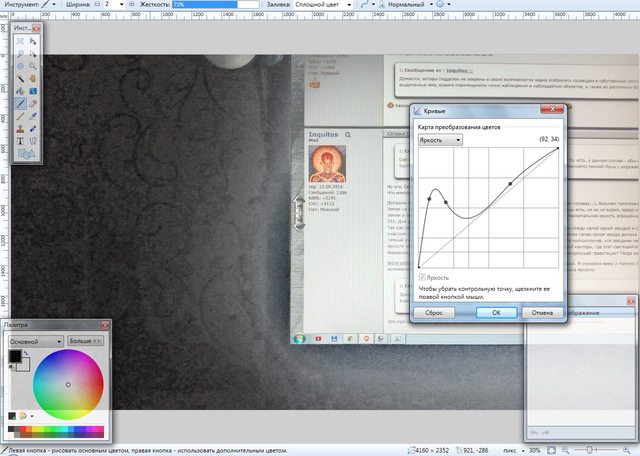The width and height of the screenshot is (640, 456).
Task: Click the brush width value field
Action: [110, 4]
